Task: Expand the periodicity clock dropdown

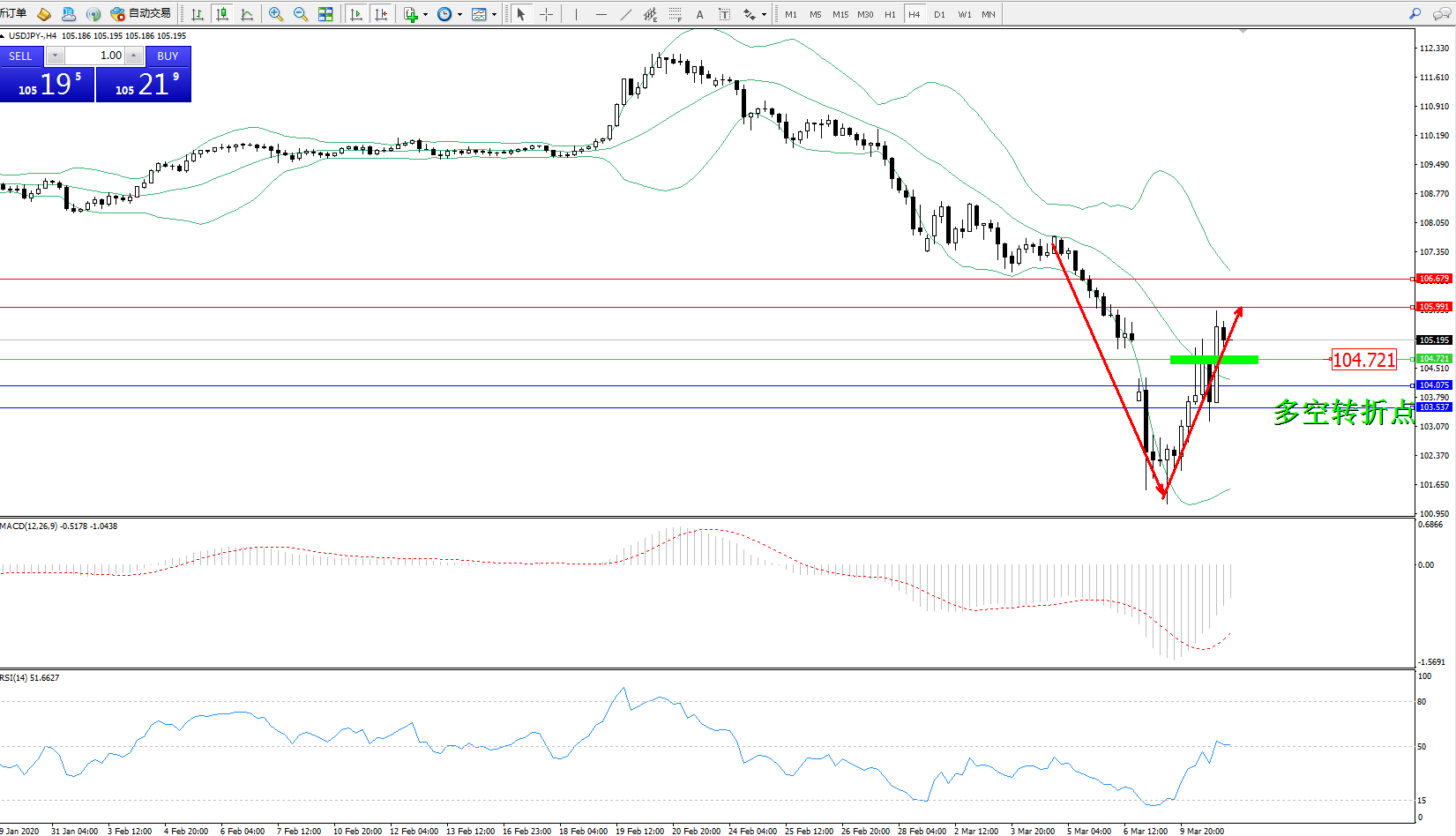Action: coord(459,14)
